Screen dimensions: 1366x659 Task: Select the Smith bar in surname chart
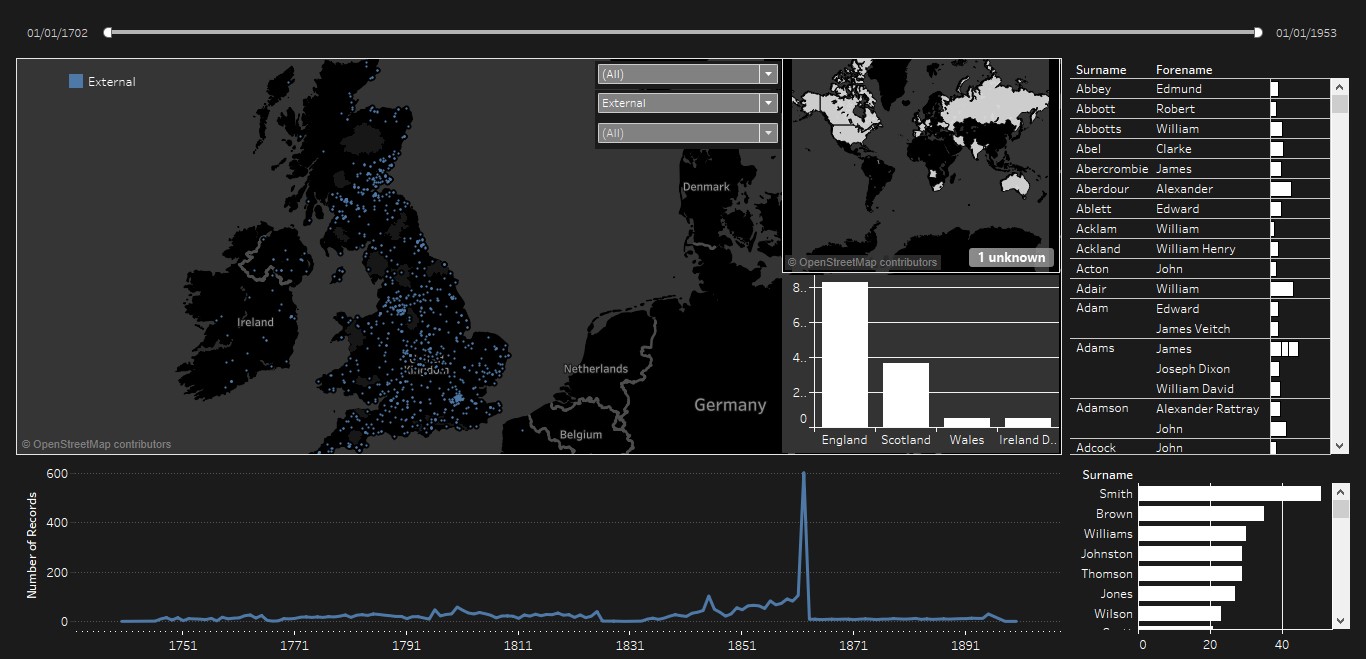point(1229,494)
